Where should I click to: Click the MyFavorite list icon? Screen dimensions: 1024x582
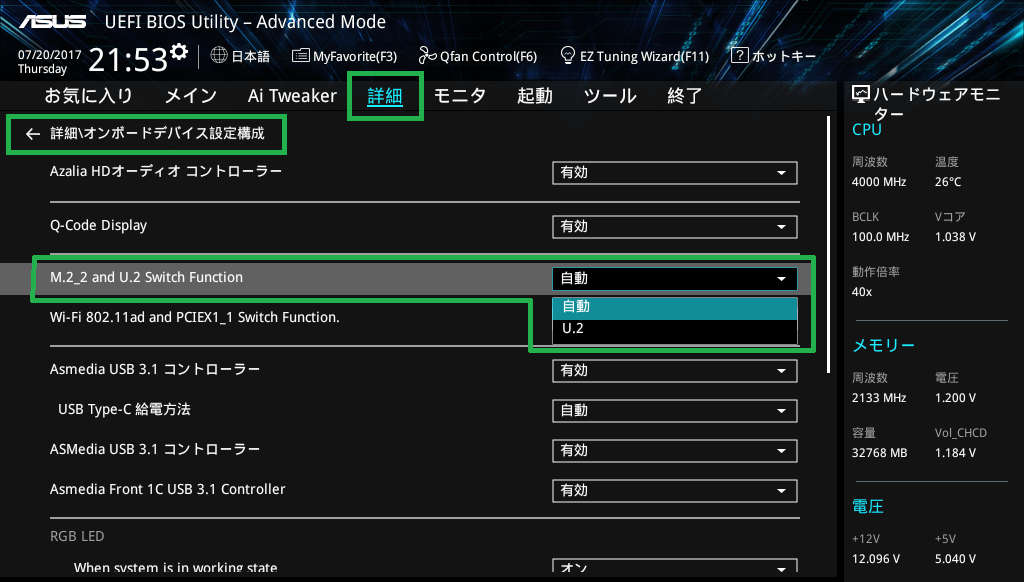click(300, 56)
